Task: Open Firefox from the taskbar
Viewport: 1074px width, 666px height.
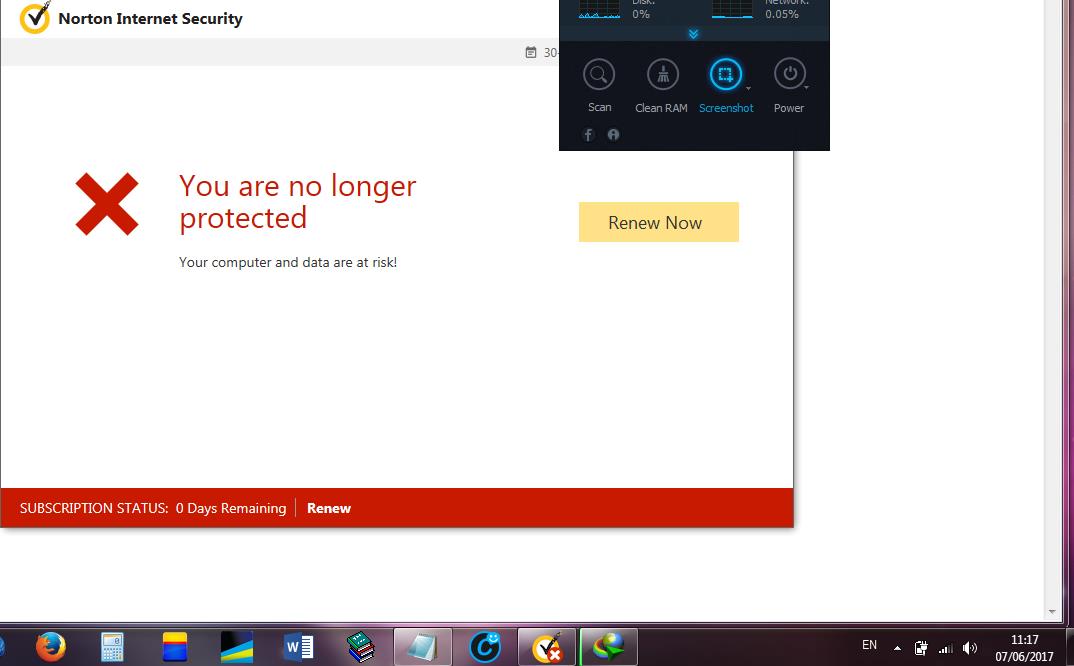Action: click(x=51, y=647)
